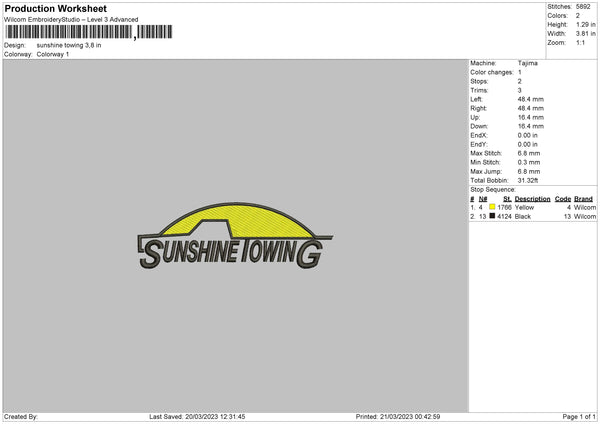600x424 pixels.
Task: Click the "Stop Sequence:" heading
Action: click(x=493, y=189)
